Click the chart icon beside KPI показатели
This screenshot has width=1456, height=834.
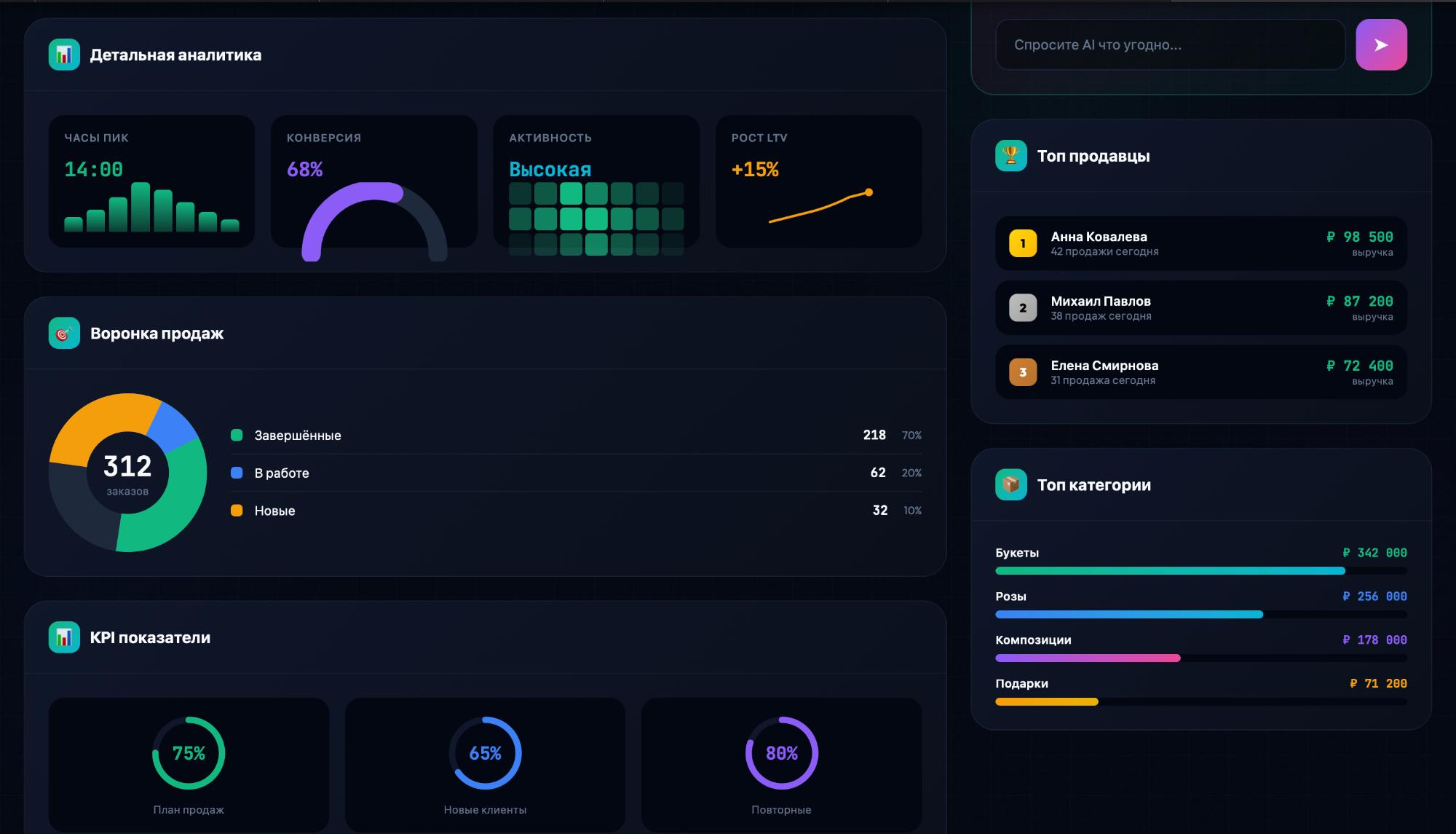click(64, 637)
